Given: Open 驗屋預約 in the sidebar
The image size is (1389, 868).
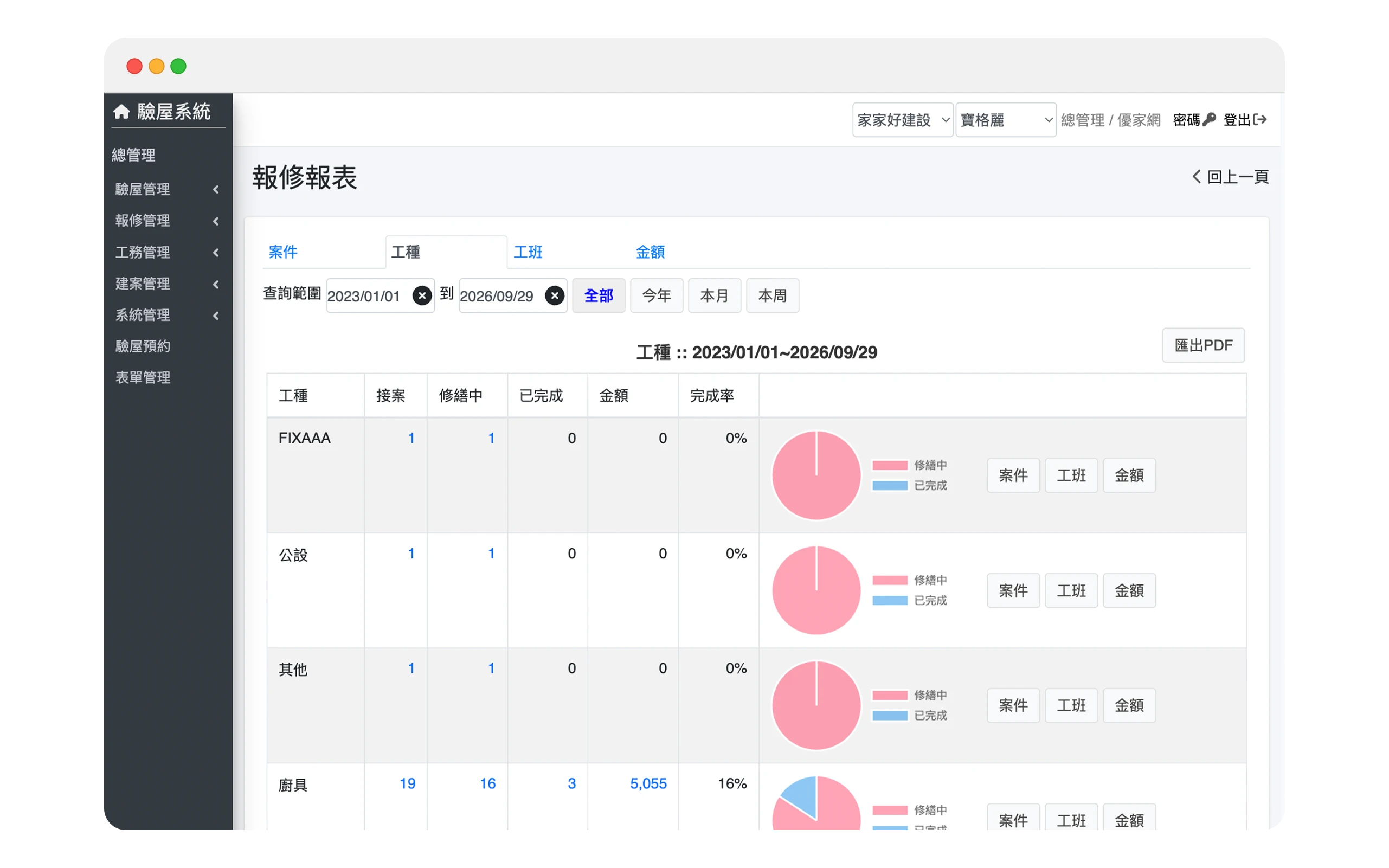Looking at the screenshot, I should point(143,346).
